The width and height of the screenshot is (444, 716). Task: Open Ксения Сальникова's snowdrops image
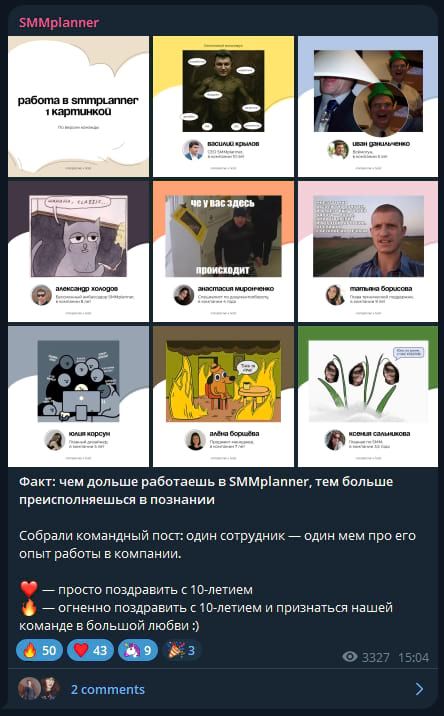coord(368,396)
